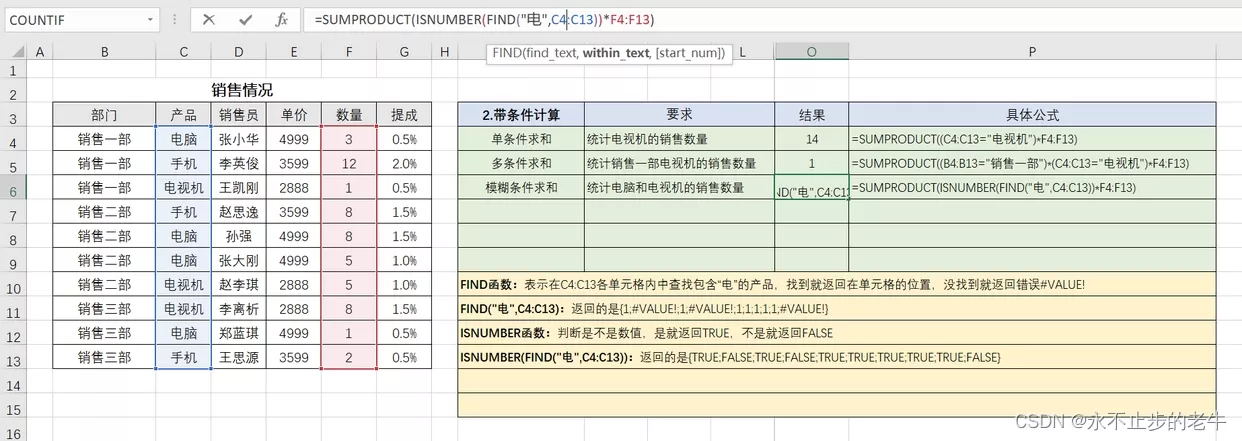Select the cell with 张小华
Viewport: 1242px width, 441px height.
[x=239, y=139]
